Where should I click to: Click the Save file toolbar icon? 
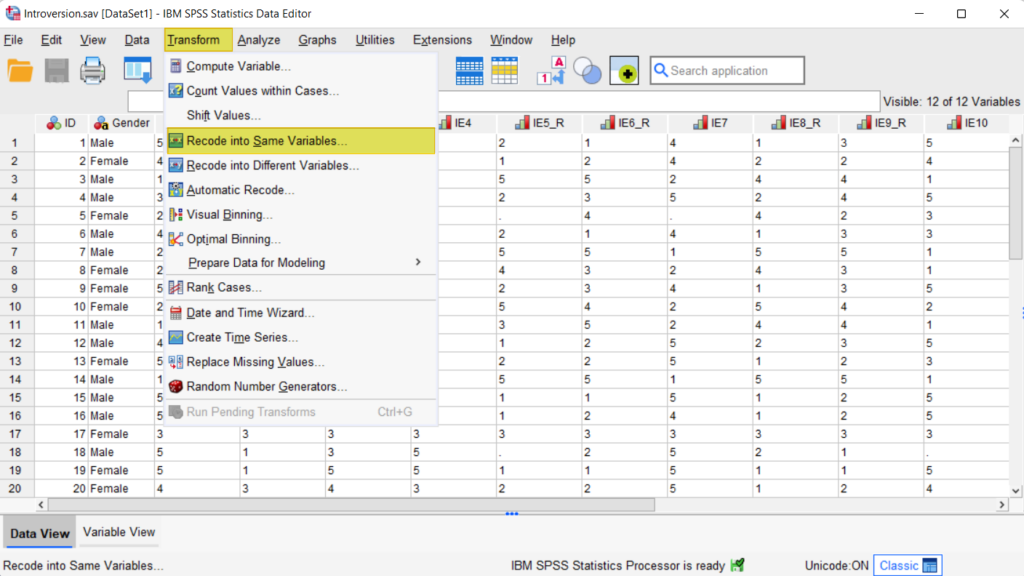point(56,71)
